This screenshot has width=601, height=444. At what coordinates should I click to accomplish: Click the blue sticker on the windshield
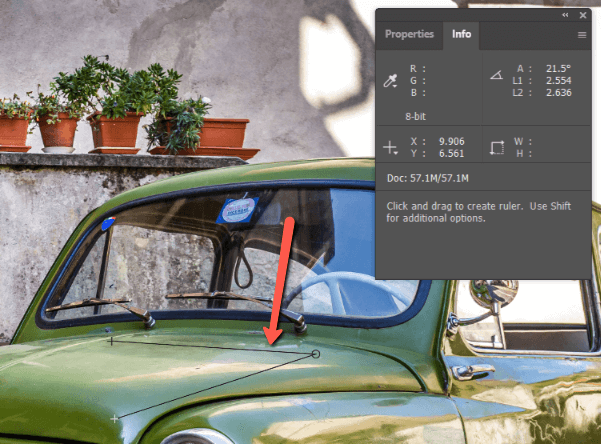pyautogui.click(x=237, y=211)
